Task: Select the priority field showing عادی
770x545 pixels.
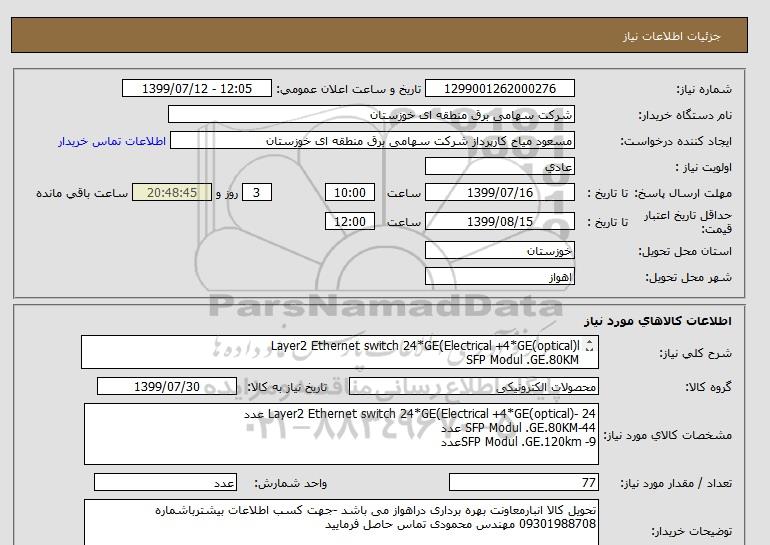Action: tap(500, 167)
